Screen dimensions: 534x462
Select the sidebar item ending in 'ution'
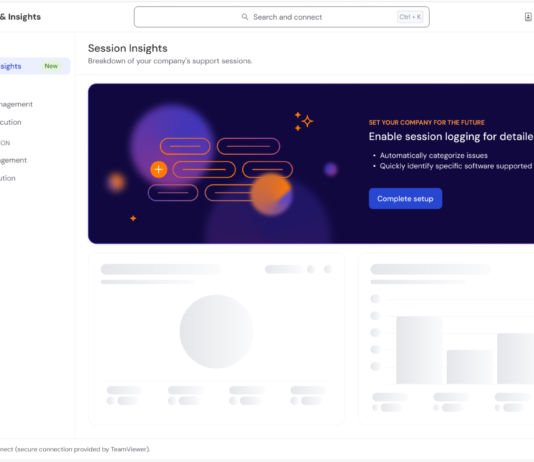click(x=8, y=178)
